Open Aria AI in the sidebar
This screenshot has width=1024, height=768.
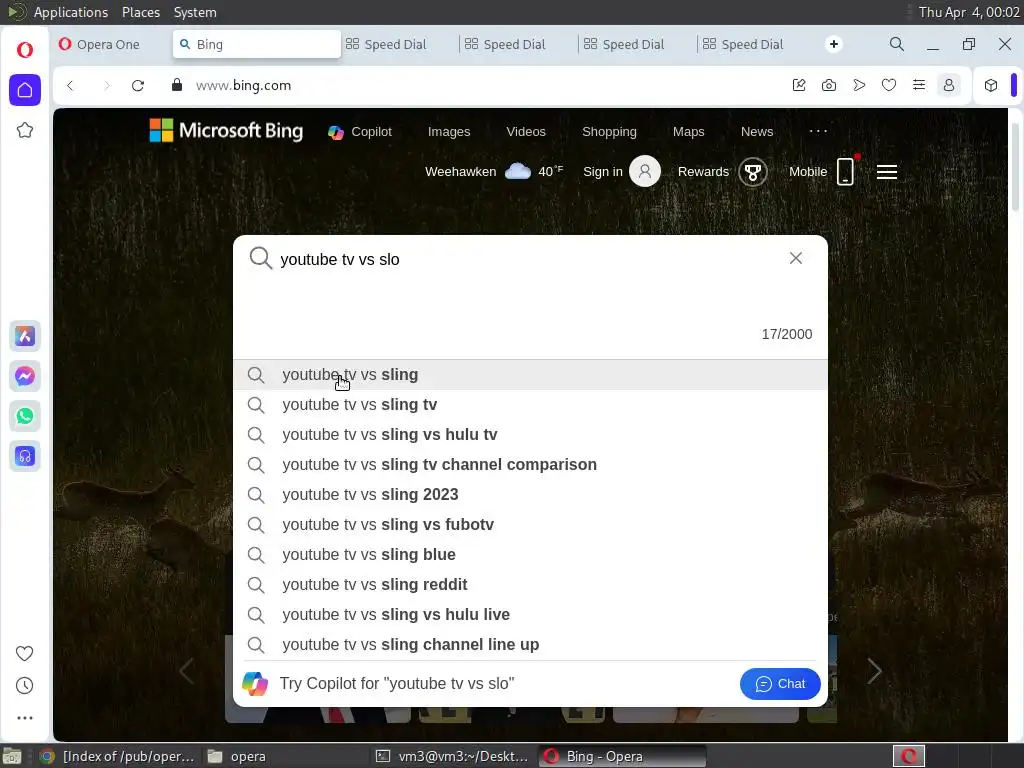pos(25,336)
